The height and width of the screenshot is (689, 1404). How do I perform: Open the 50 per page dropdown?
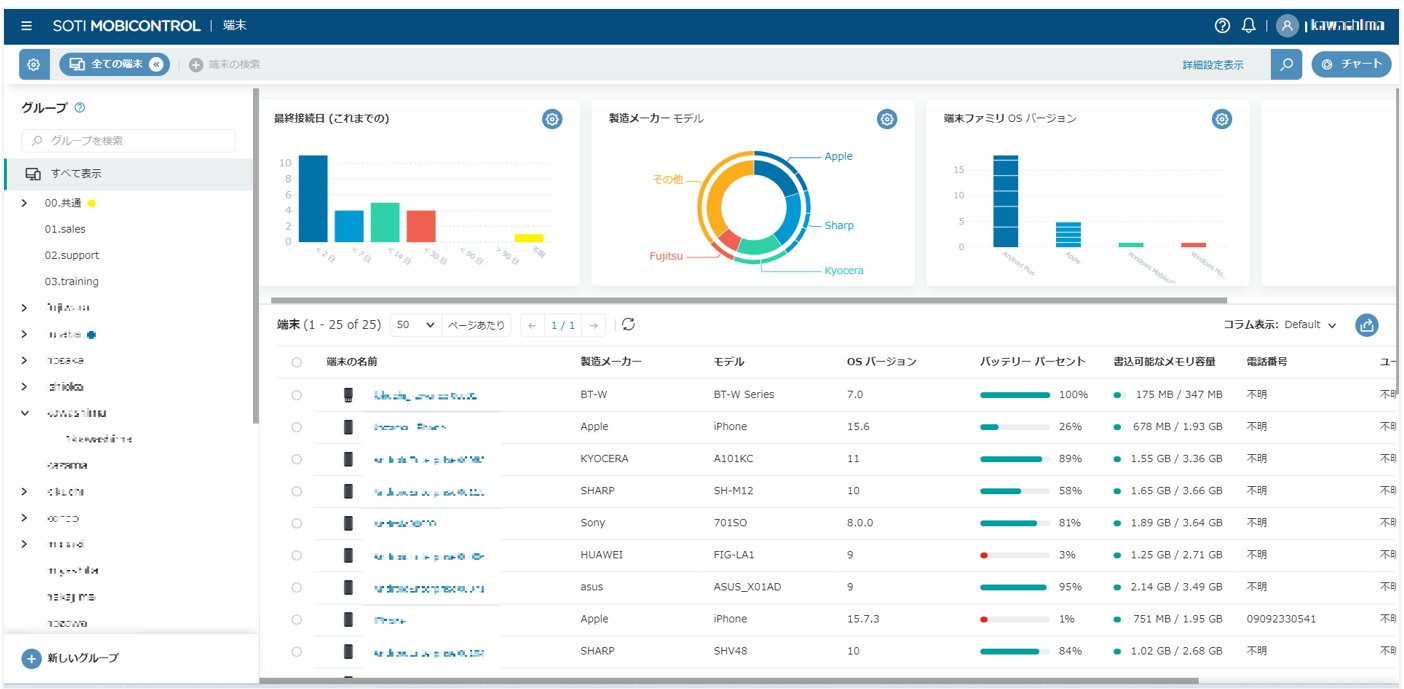click(416, 325)
